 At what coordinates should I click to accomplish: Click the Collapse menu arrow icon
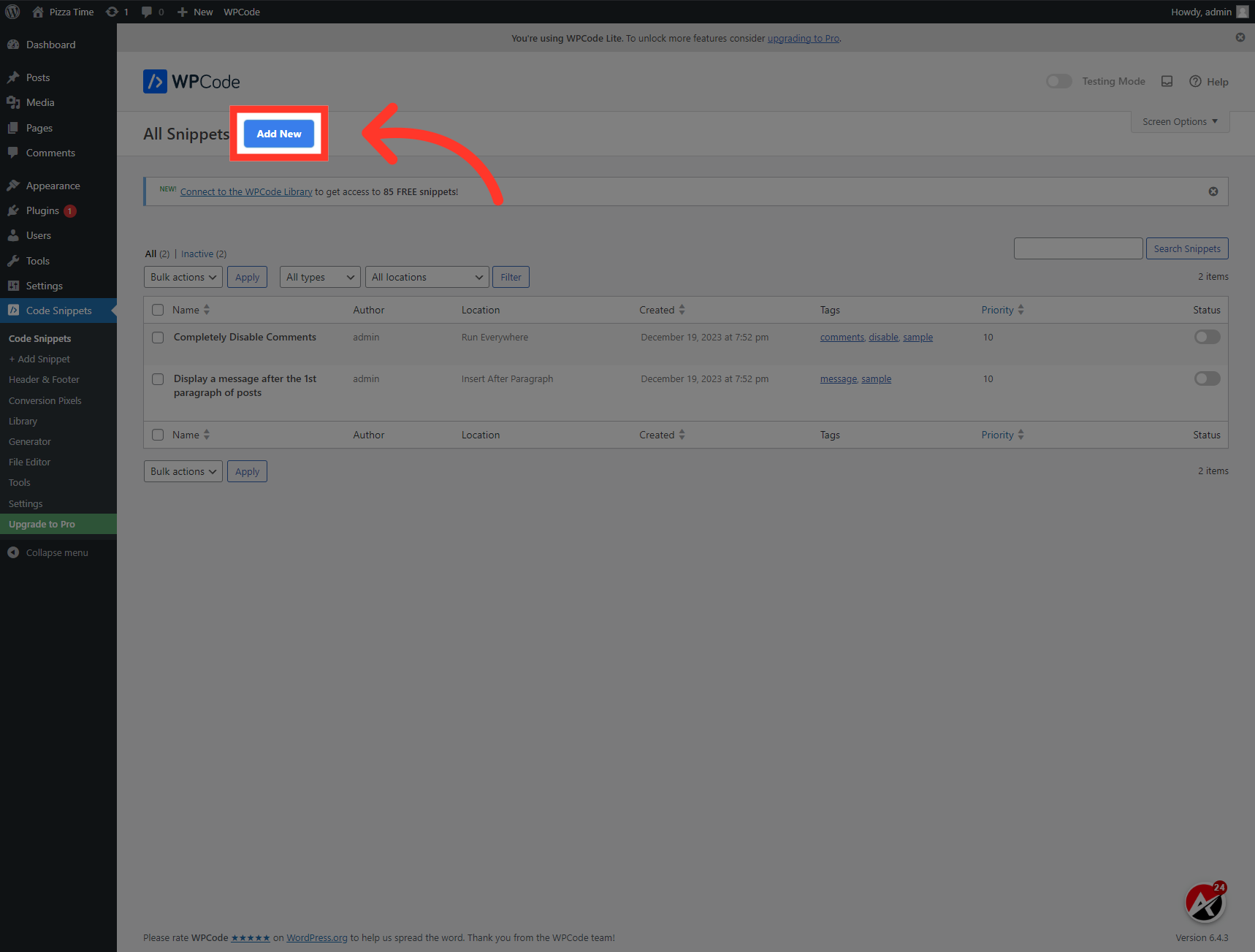[13, 552]
